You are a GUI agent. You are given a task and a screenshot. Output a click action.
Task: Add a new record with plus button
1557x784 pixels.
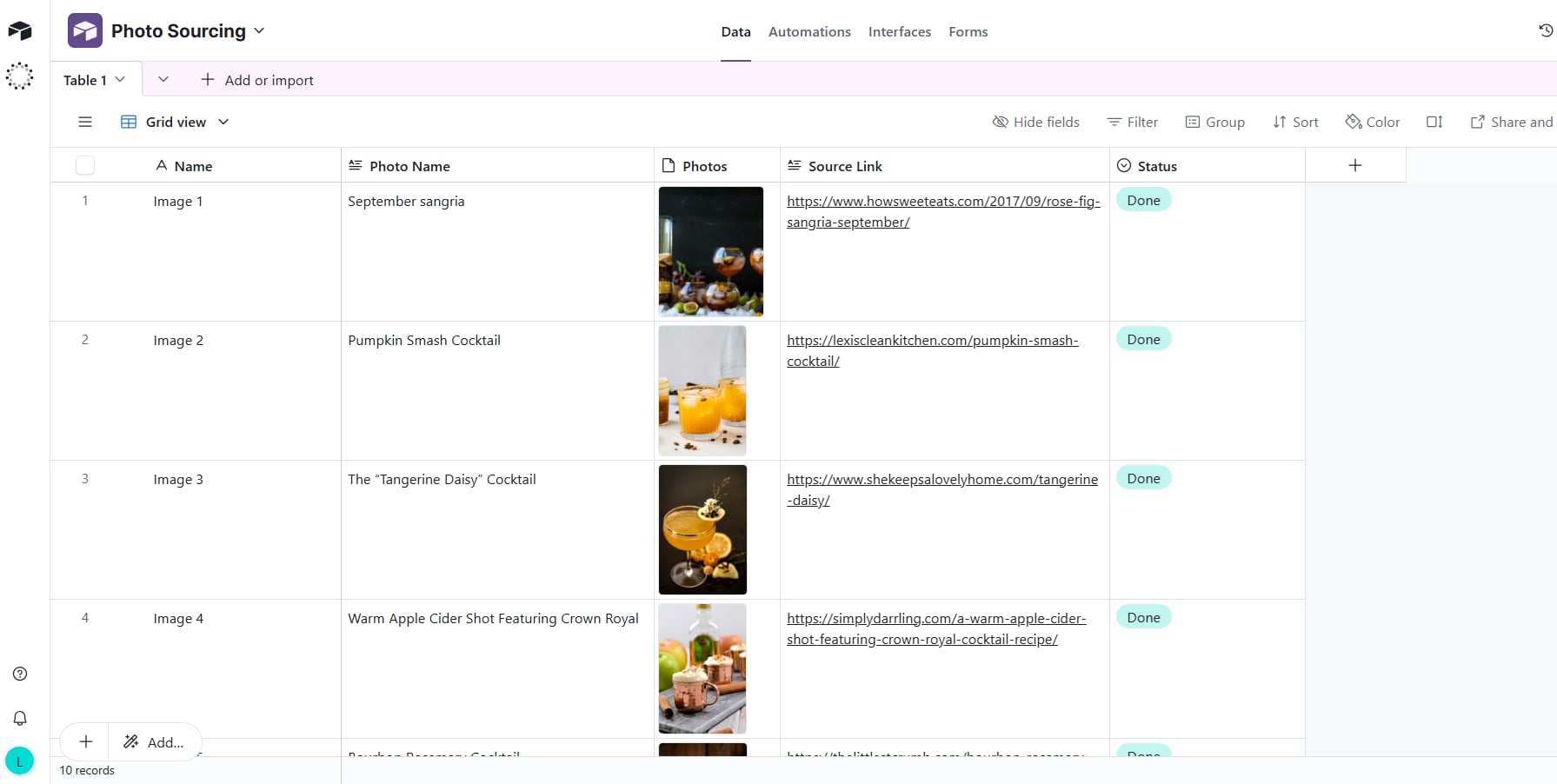coord(85,741)
